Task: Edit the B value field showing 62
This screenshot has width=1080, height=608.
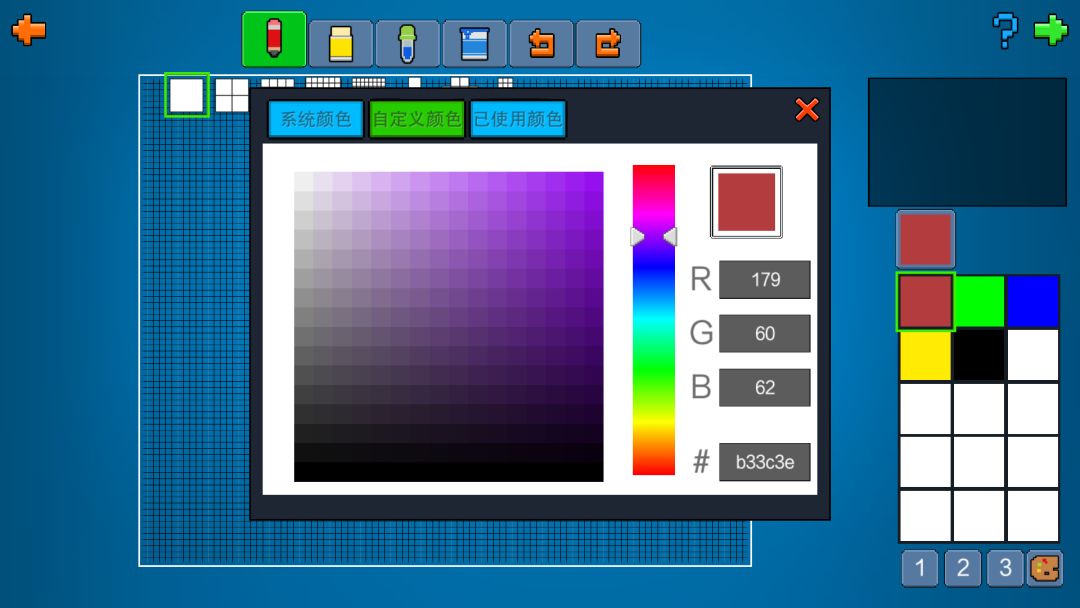Action: [765, 387]
